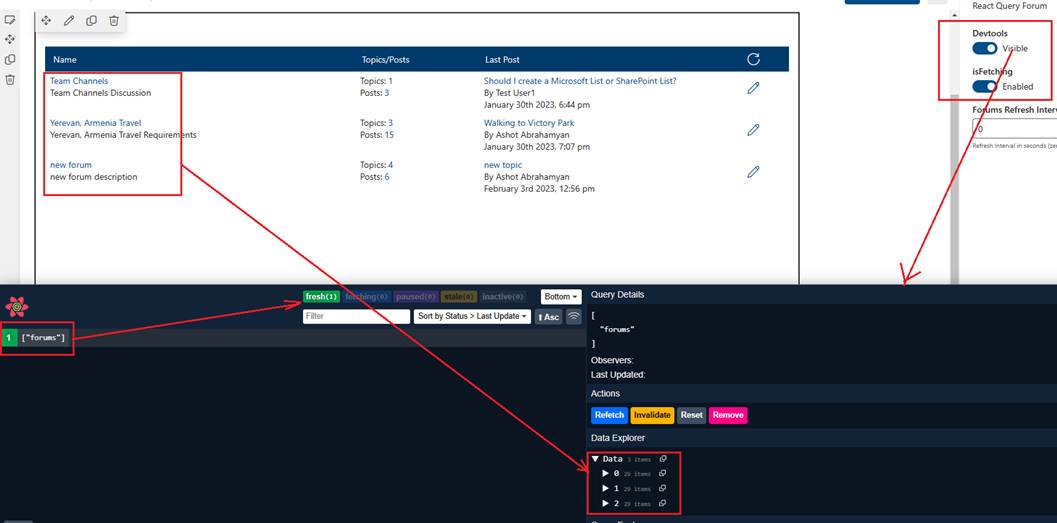Click the move icon in the web part toolbar

[46, 20]
